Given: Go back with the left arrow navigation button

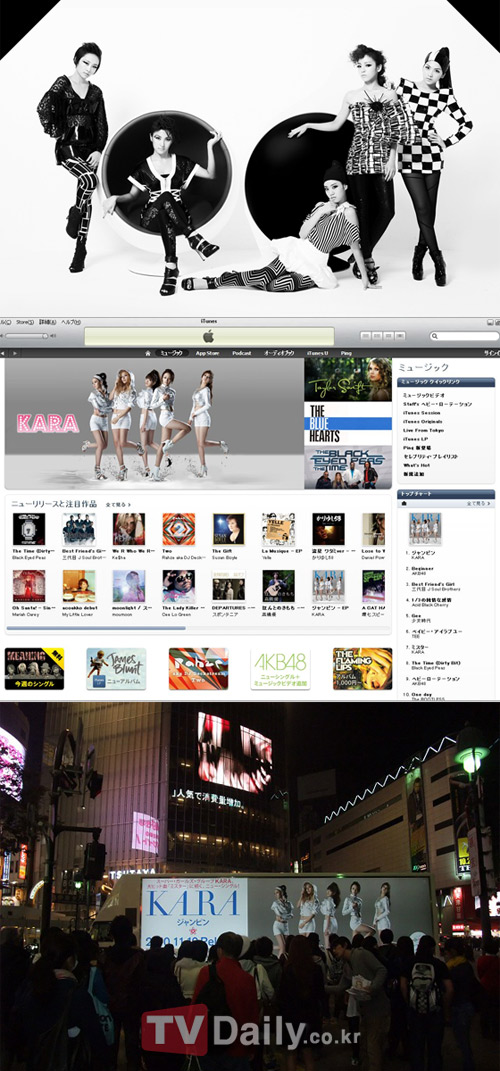Looking at the screenshot, I should click(x=3, y=353).
